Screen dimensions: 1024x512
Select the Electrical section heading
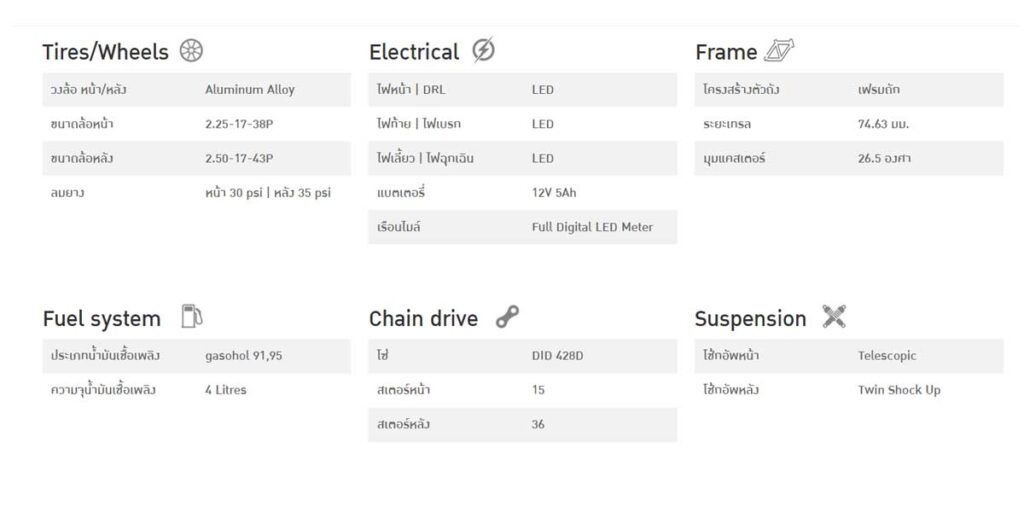pyautogui.click(x=414, y=52)
